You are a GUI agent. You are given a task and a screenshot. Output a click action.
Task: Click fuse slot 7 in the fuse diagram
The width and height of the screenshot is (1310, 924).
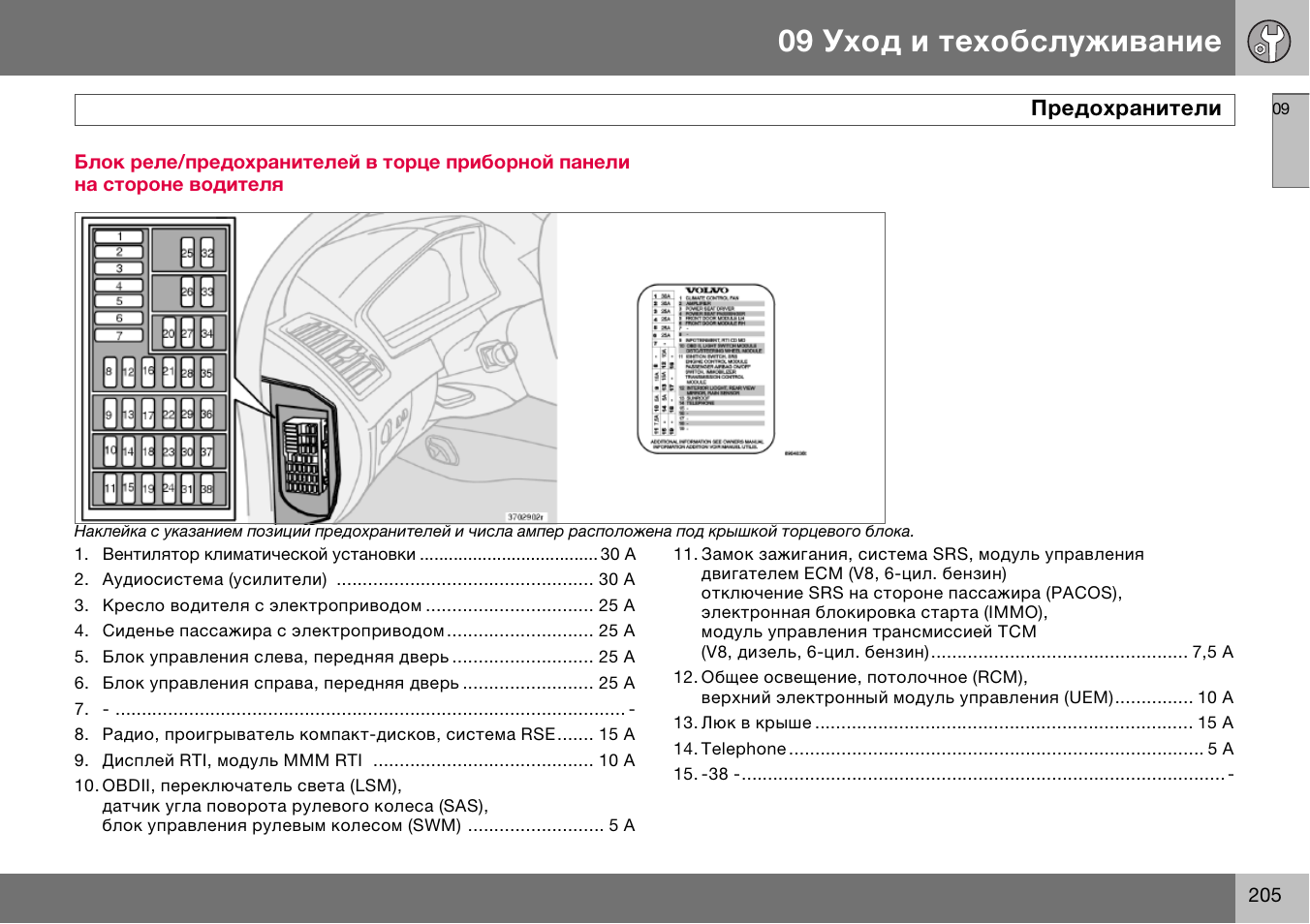[x=119, y=335]
